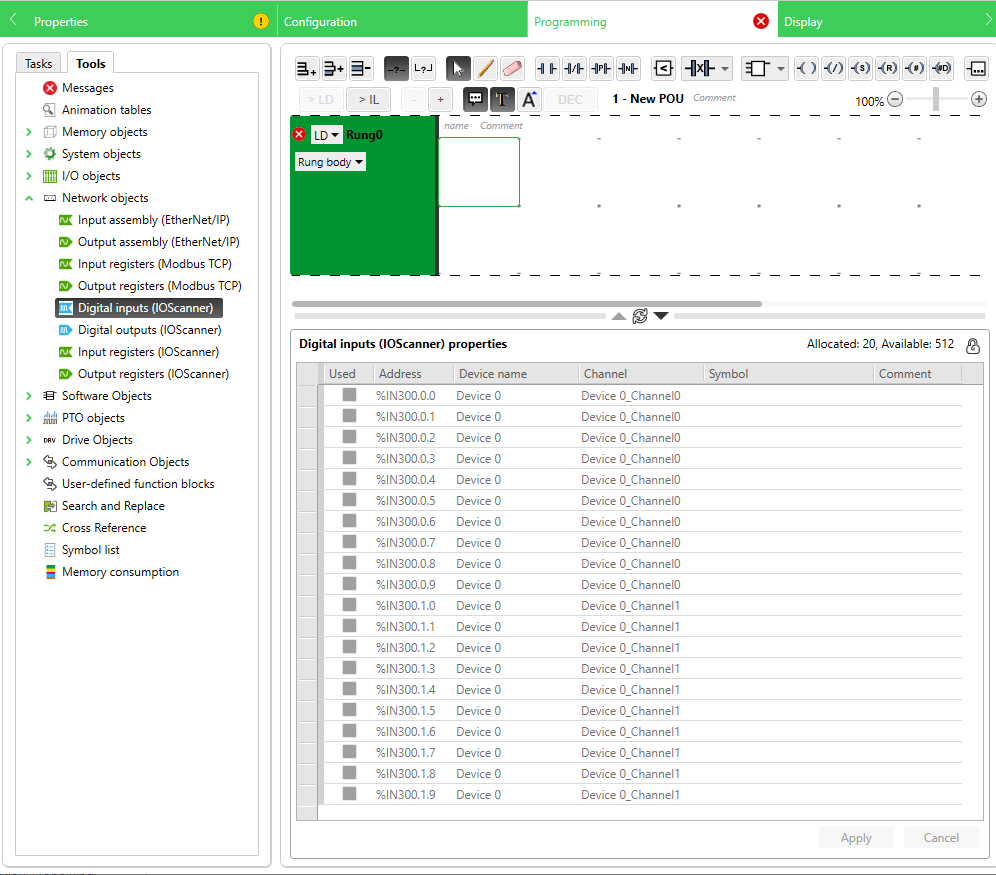Viewport: 996px width, 875px height.
Task: Select the draw wire pencil tool
Action: pos(485,68)
